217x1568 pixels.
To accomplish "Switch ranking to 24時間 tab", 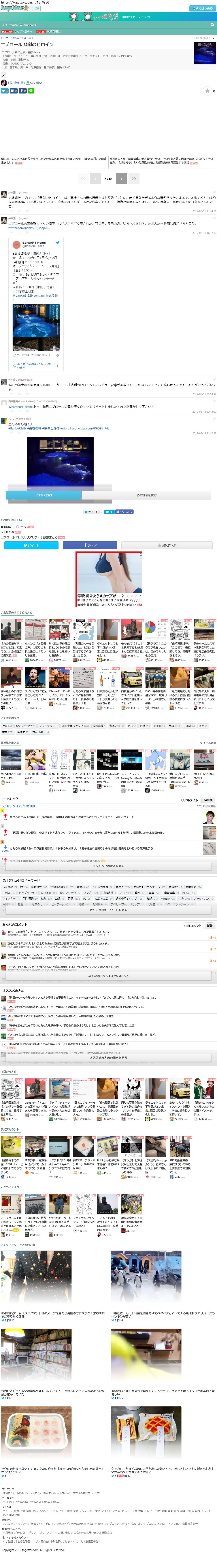I will 208,800.
